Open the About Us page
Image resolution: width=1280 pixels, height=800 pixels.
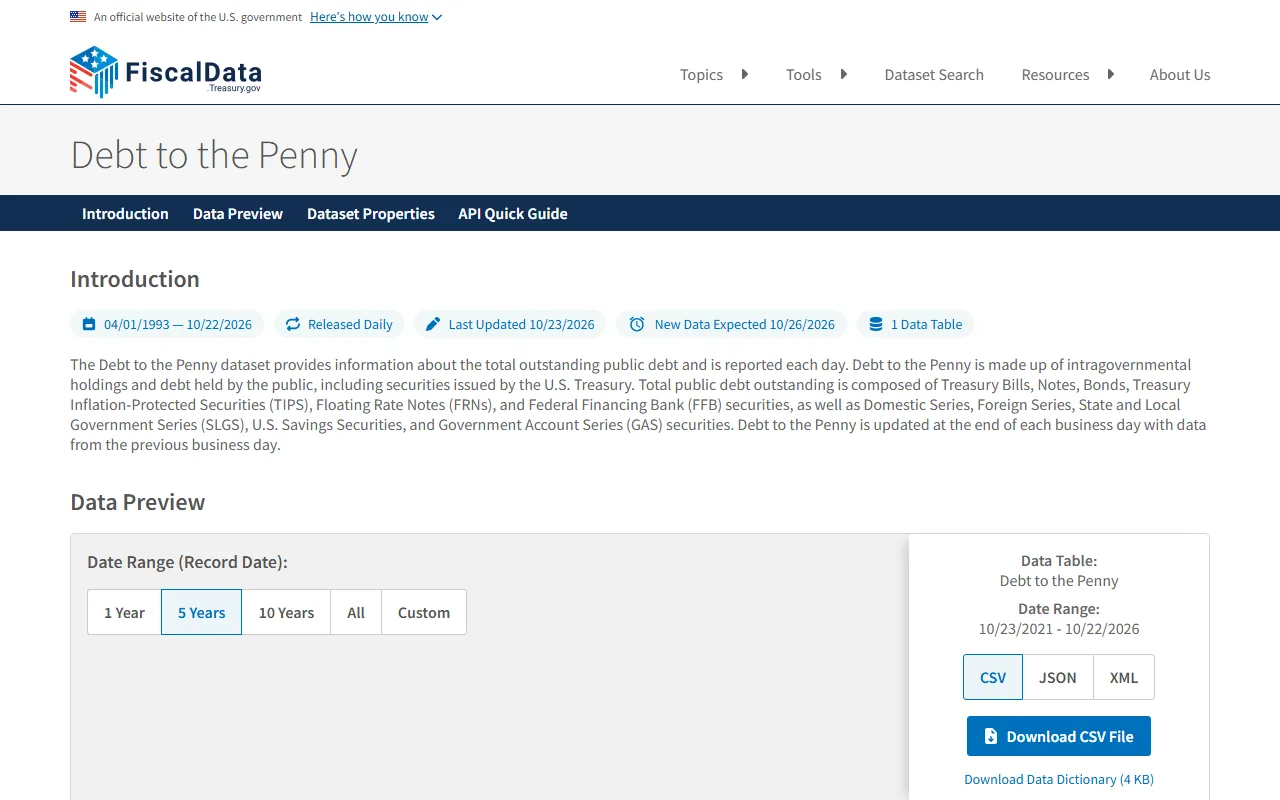pyautogui.click(x=1180, y=74)
